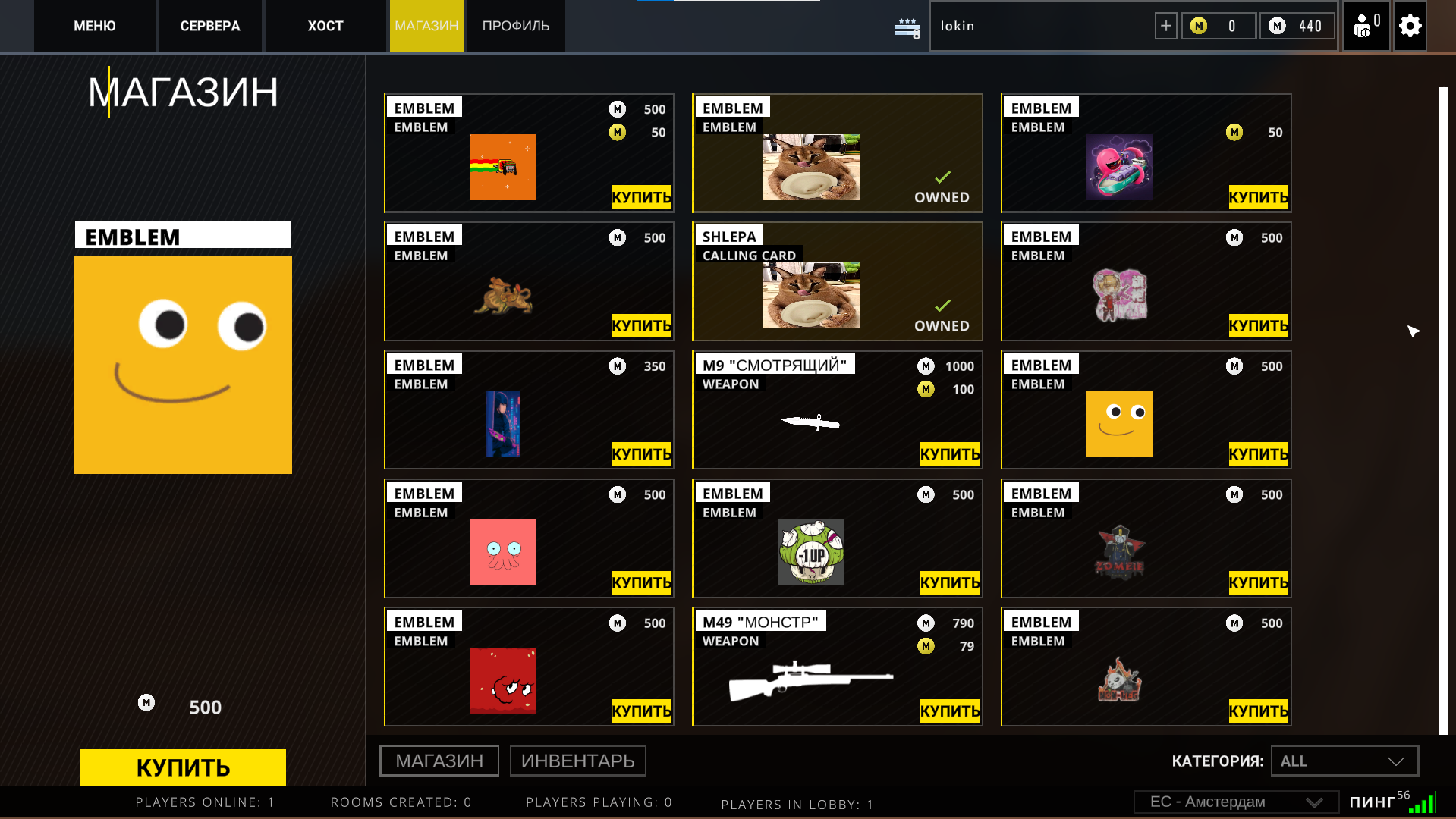Select the 1UP mushroom emblem
This screenshot has height=819, width=1456.
coord(811,552)
